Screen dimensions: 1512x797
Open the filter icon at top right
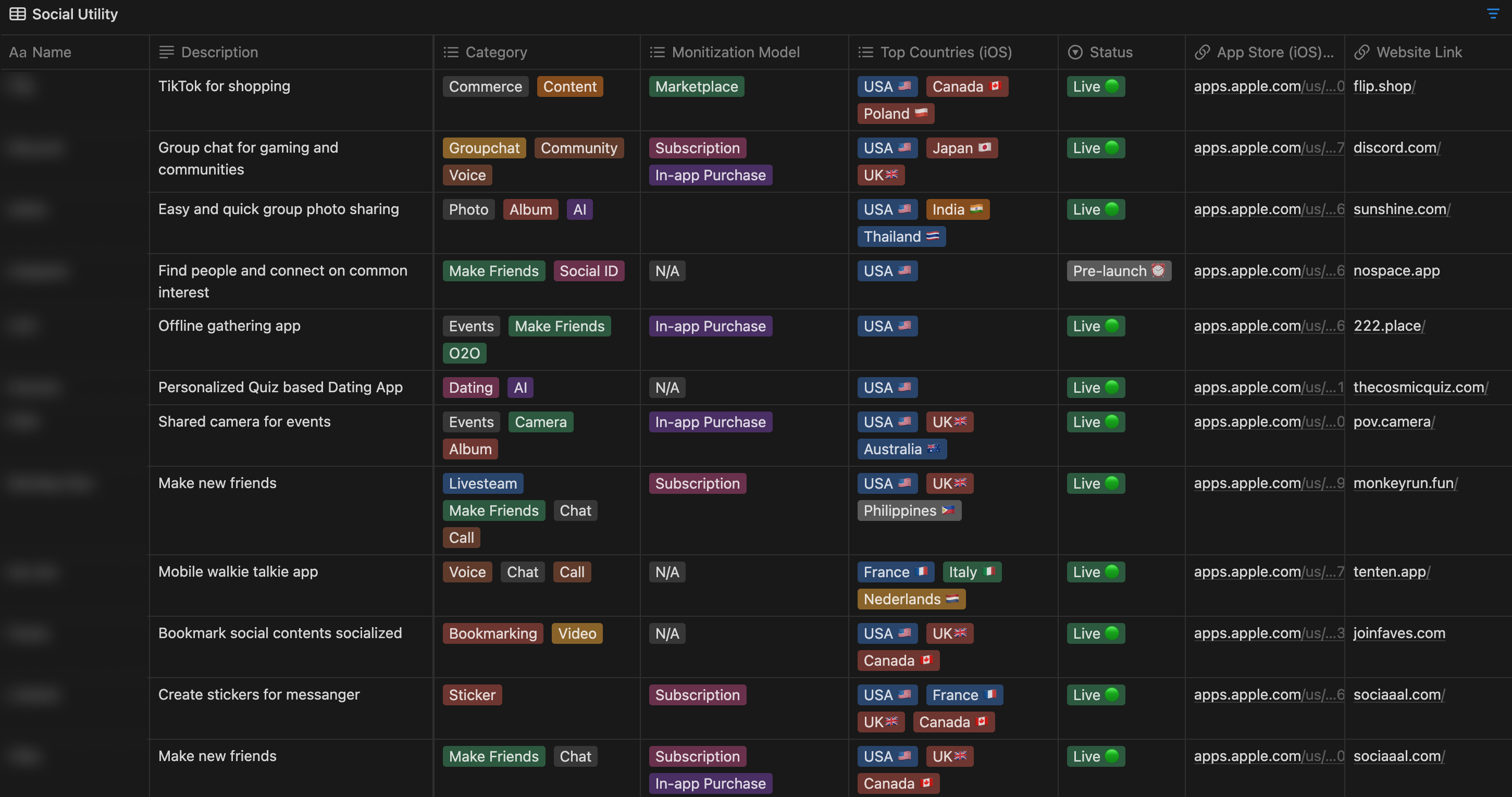coord(1493,14)
